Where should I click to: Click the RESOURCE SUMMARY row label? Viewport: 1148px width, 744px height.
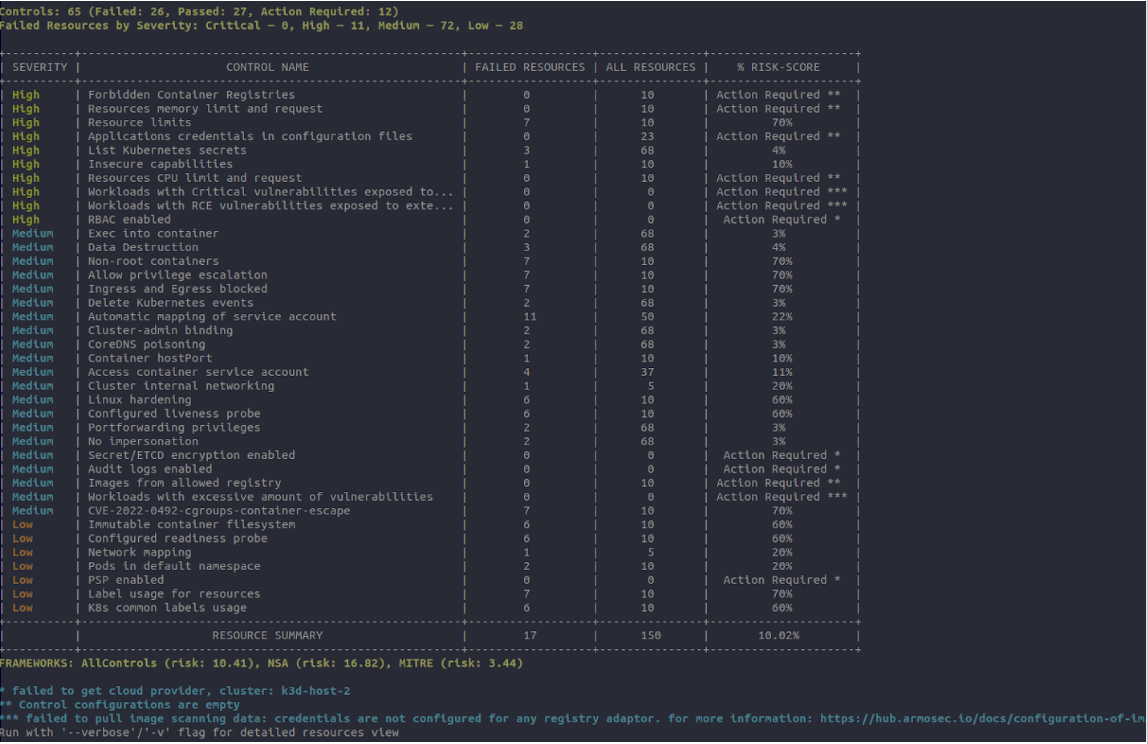[267, 635]
